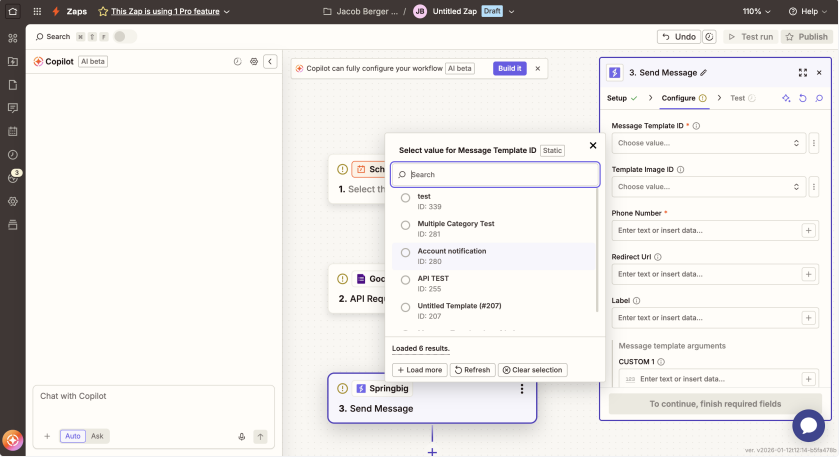
Task: Dismiss Copilot configure workflow banner
Action: click(538, 69)
